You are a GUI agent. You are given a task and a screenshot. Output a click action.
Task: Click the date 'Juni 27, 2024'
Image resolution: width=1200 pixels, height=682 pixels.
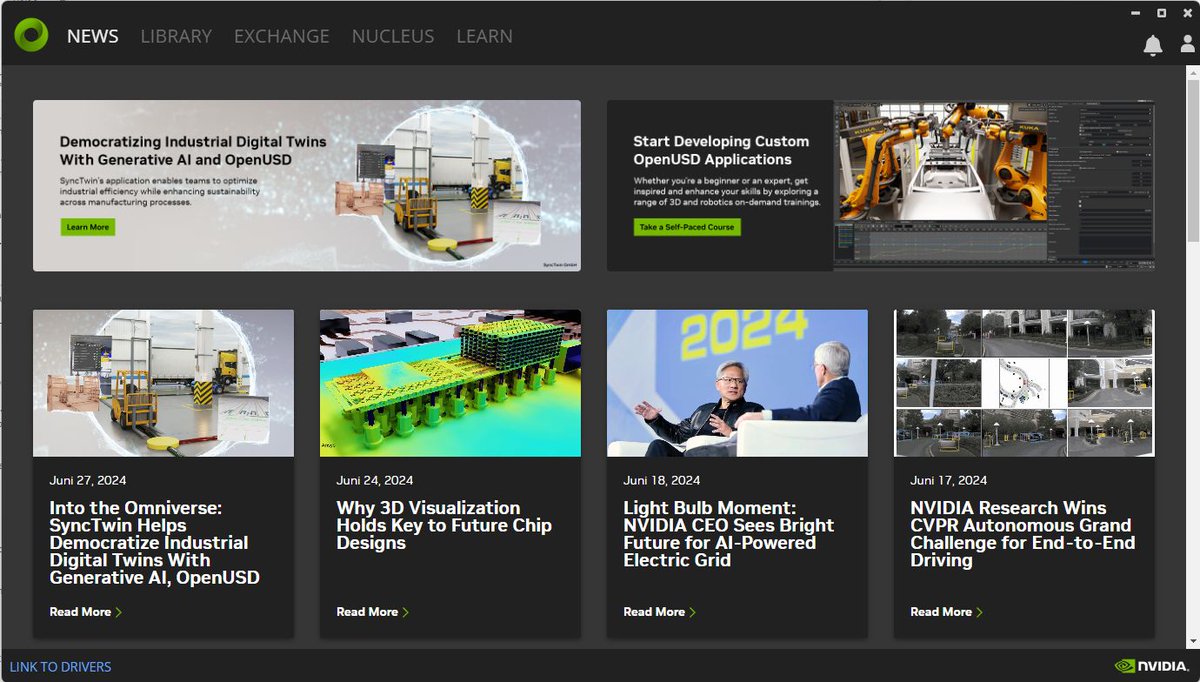88,480
